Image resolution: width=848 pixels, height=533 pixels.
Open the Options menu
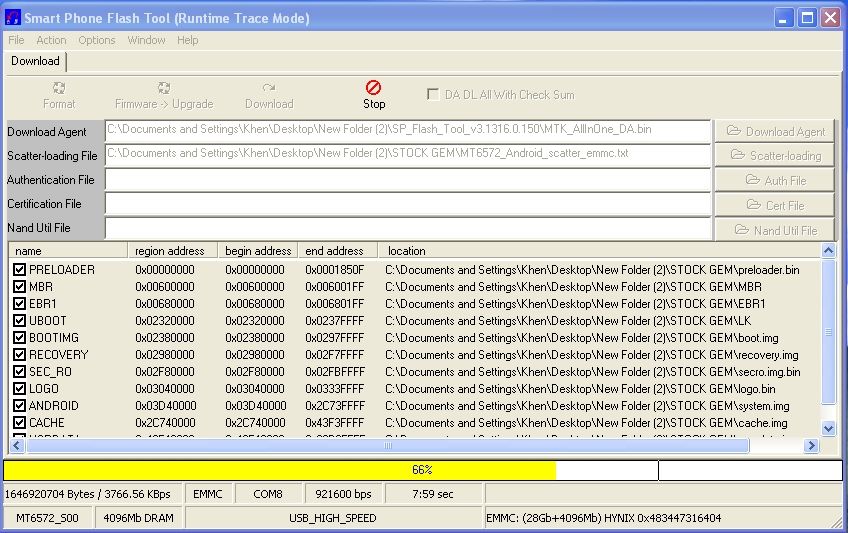click(x=97, y=40)
